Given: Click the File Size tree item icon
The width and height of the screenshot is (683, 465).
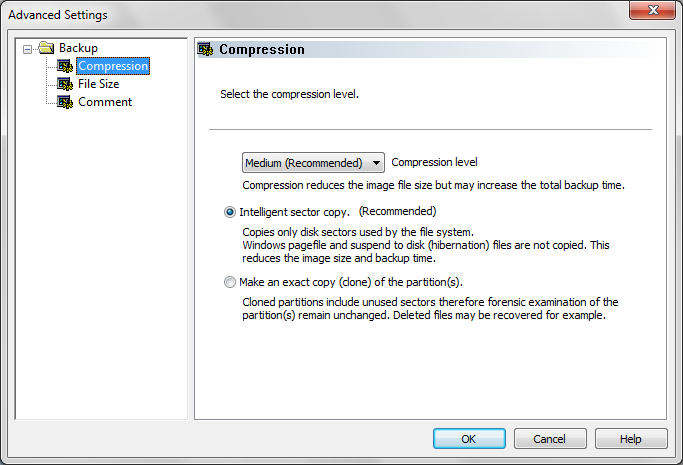Looking at the screenshot, I should click(x=65, y=84).
